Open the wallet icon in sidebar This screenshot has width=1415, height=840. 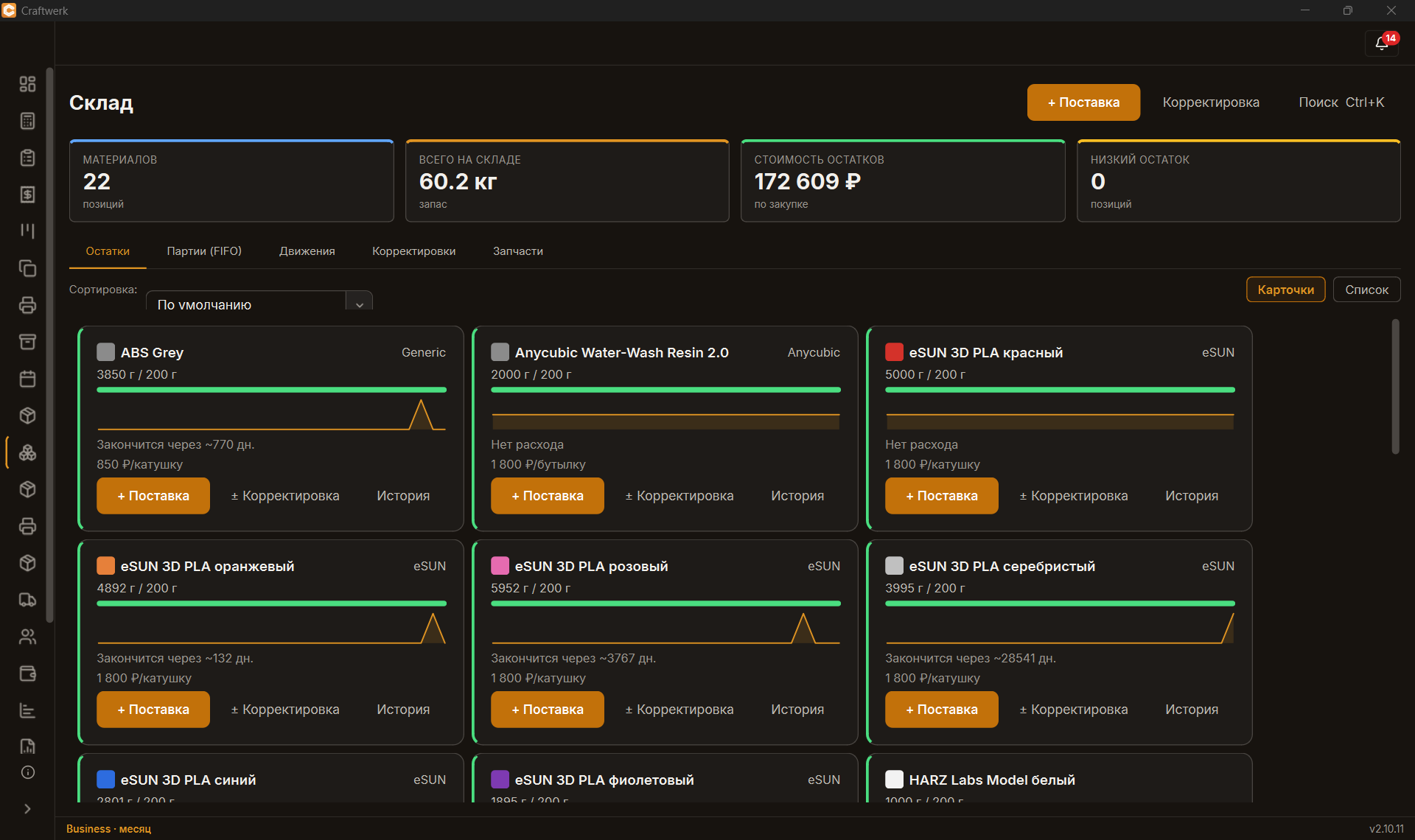tap(27, 673)
